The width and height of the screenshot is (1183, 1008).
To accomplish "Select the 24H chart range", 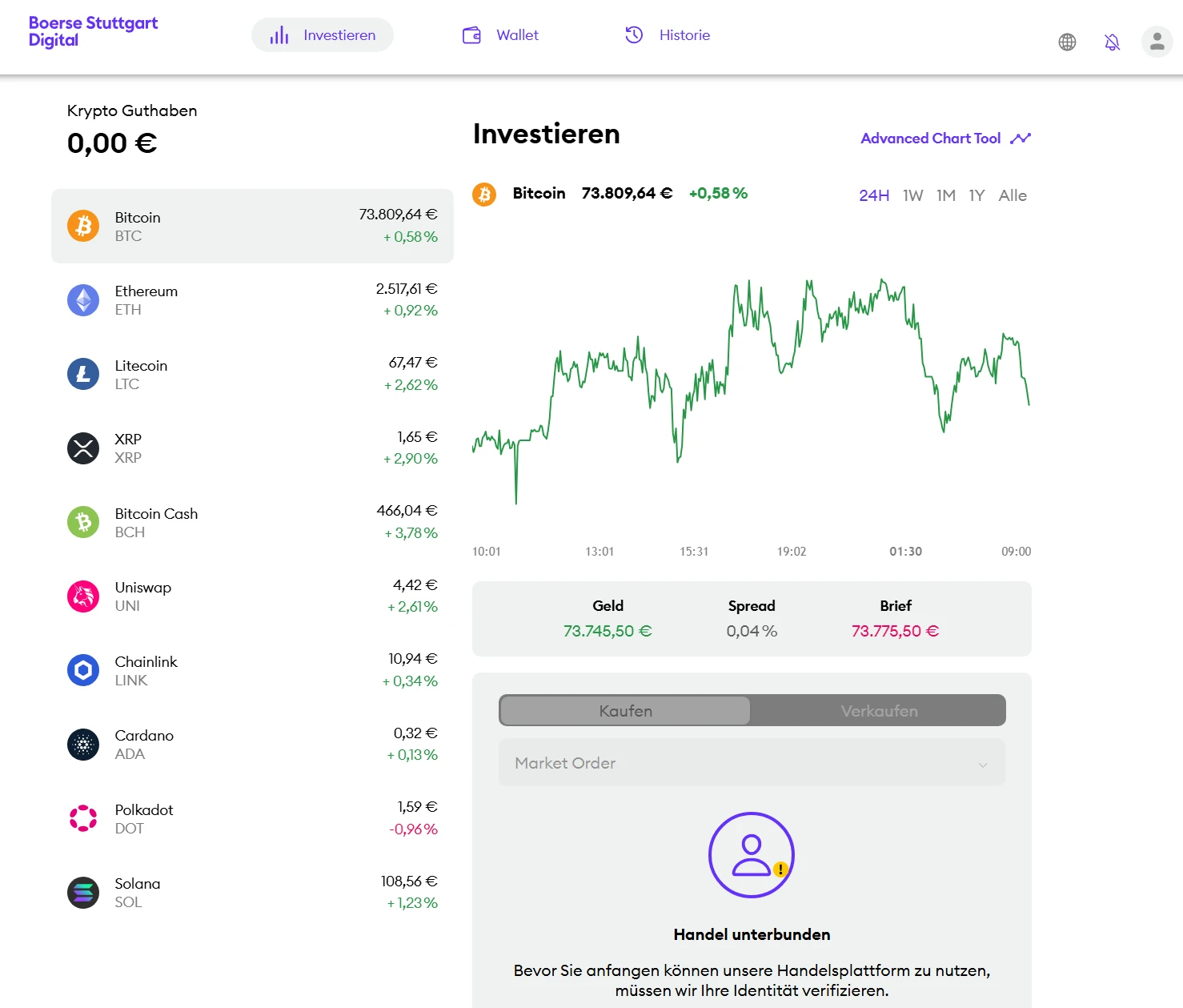I will pos(874,195).
